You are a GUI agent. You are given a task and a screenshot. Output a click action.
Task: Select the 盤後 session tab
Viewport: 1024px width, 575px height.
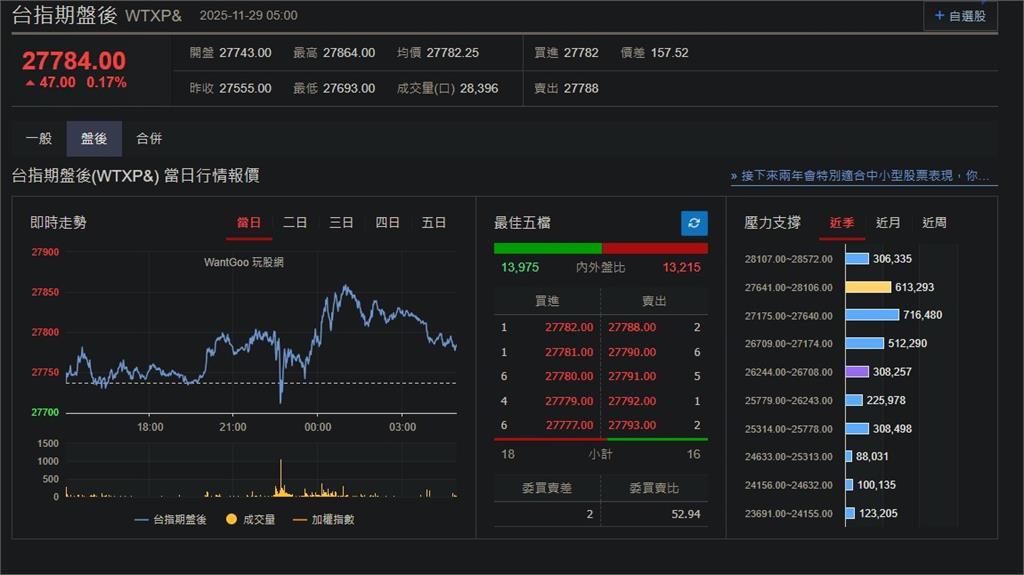[94, 139]
